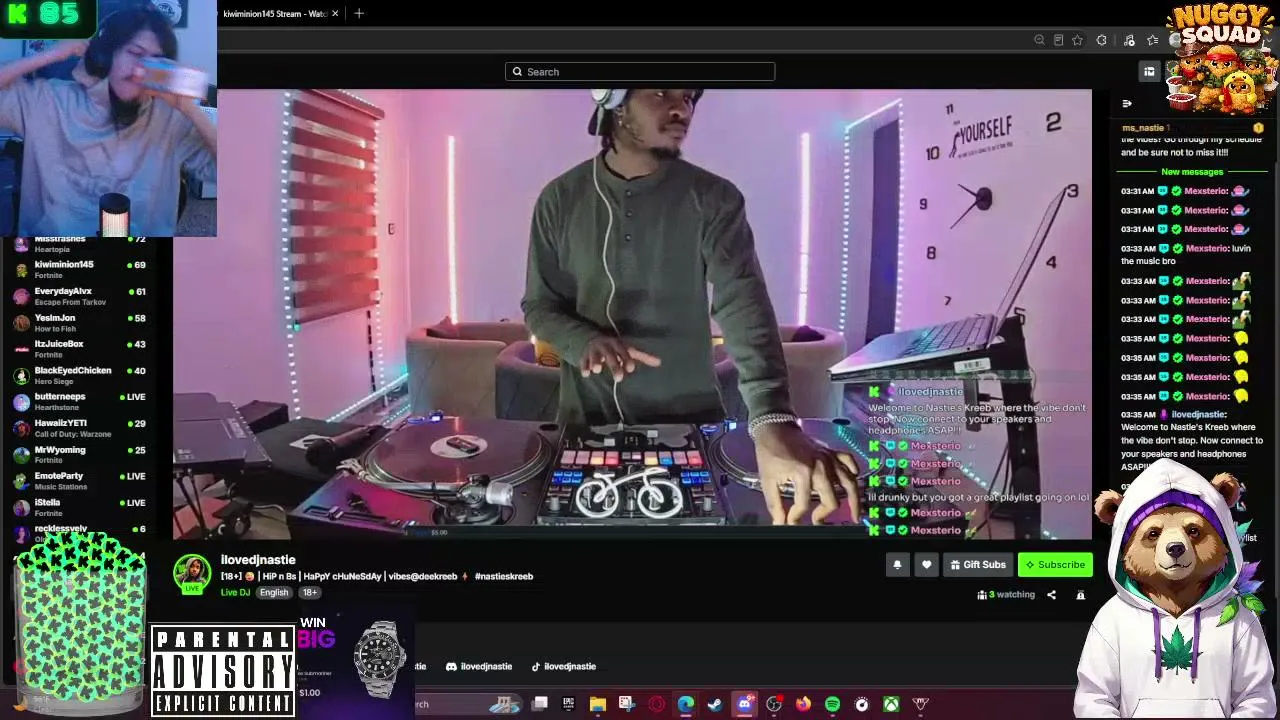Open Snipping Tool from the taskbar
1280x720 pixels.
[x=627, y=705]
